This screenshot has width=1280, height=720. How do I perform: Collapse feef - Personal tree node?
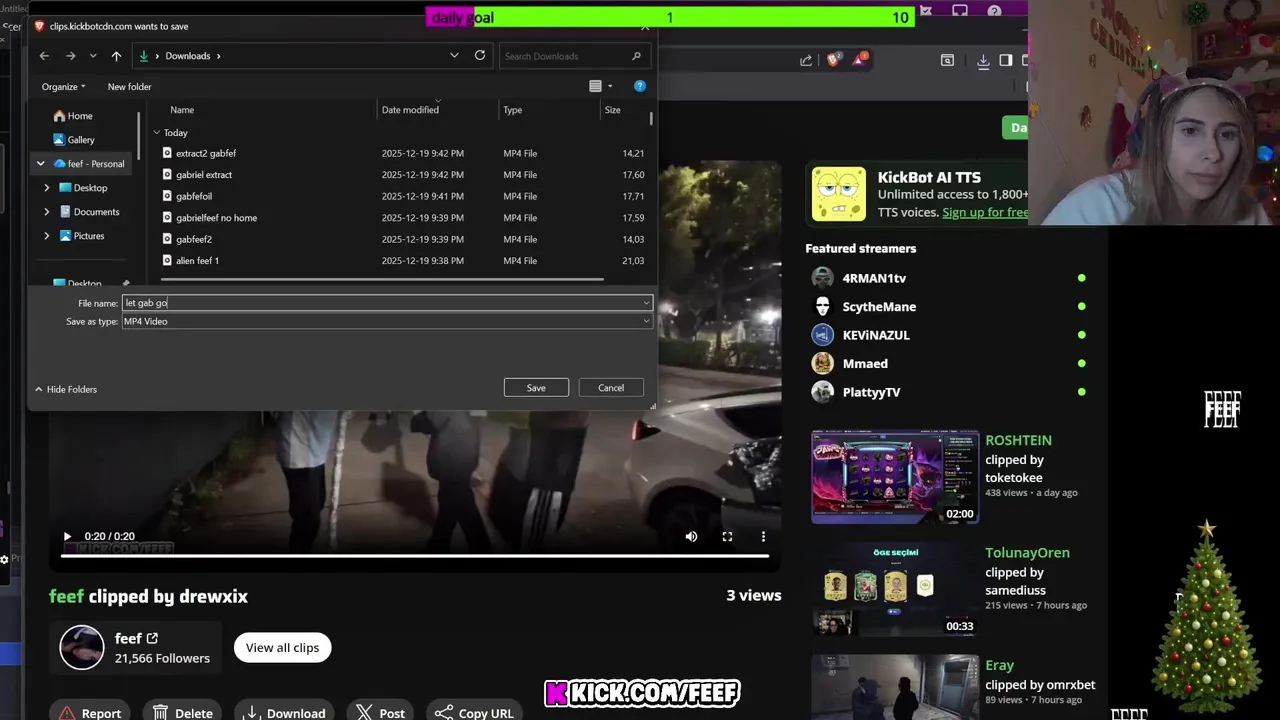[41, 164]
